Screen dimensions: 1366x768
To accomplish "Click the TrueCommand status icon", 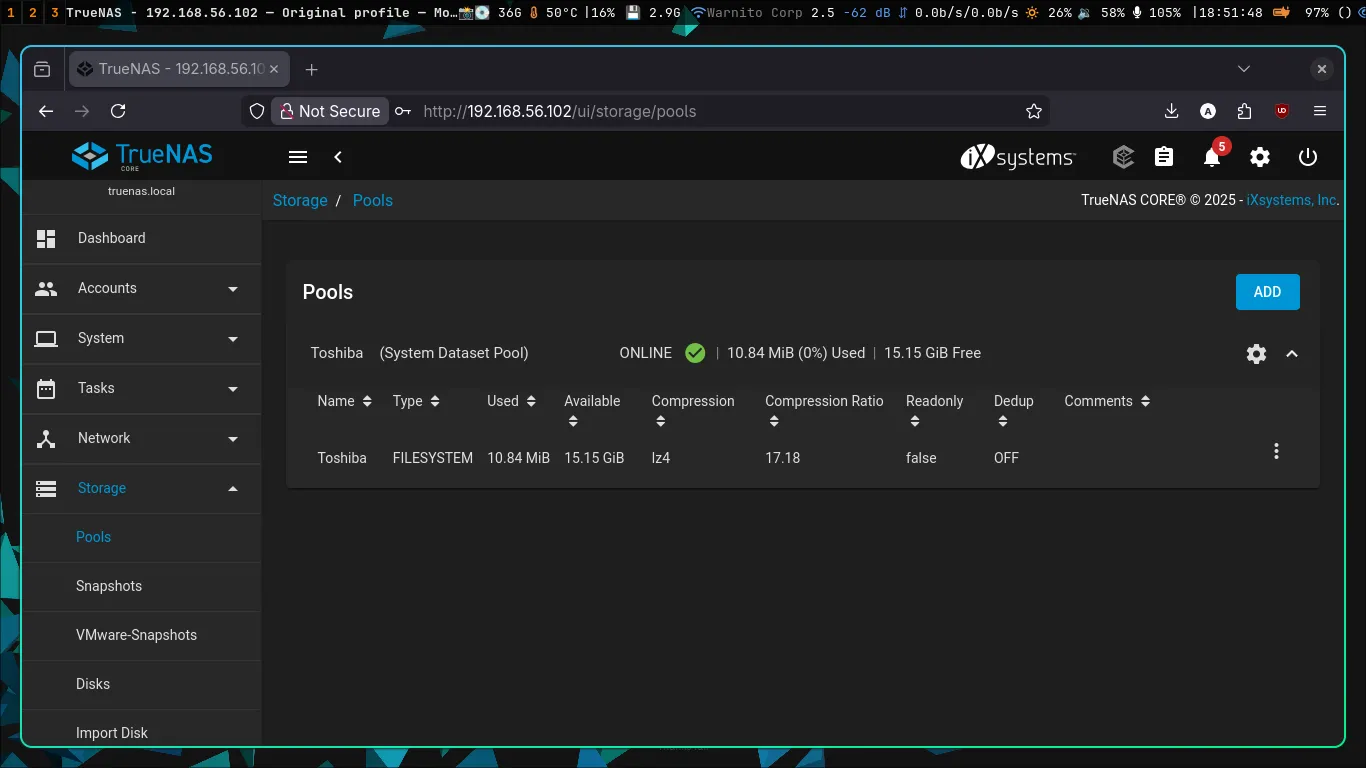I will coord(1123,157).
